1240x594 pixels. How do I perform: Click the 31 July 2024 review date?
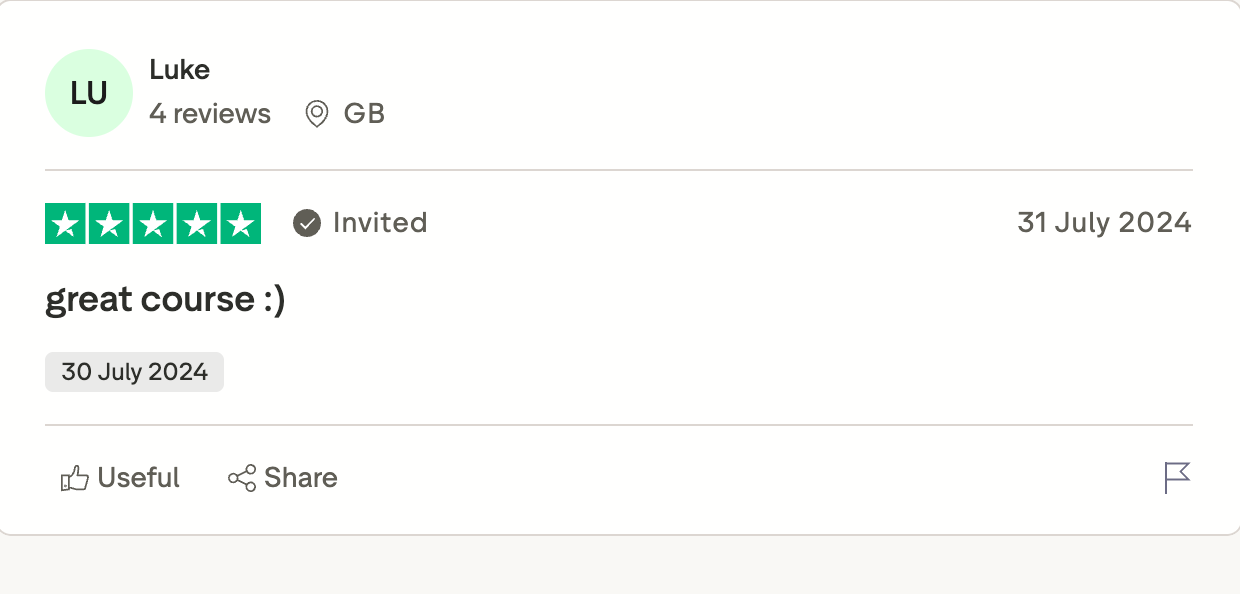pos(1104,222)
